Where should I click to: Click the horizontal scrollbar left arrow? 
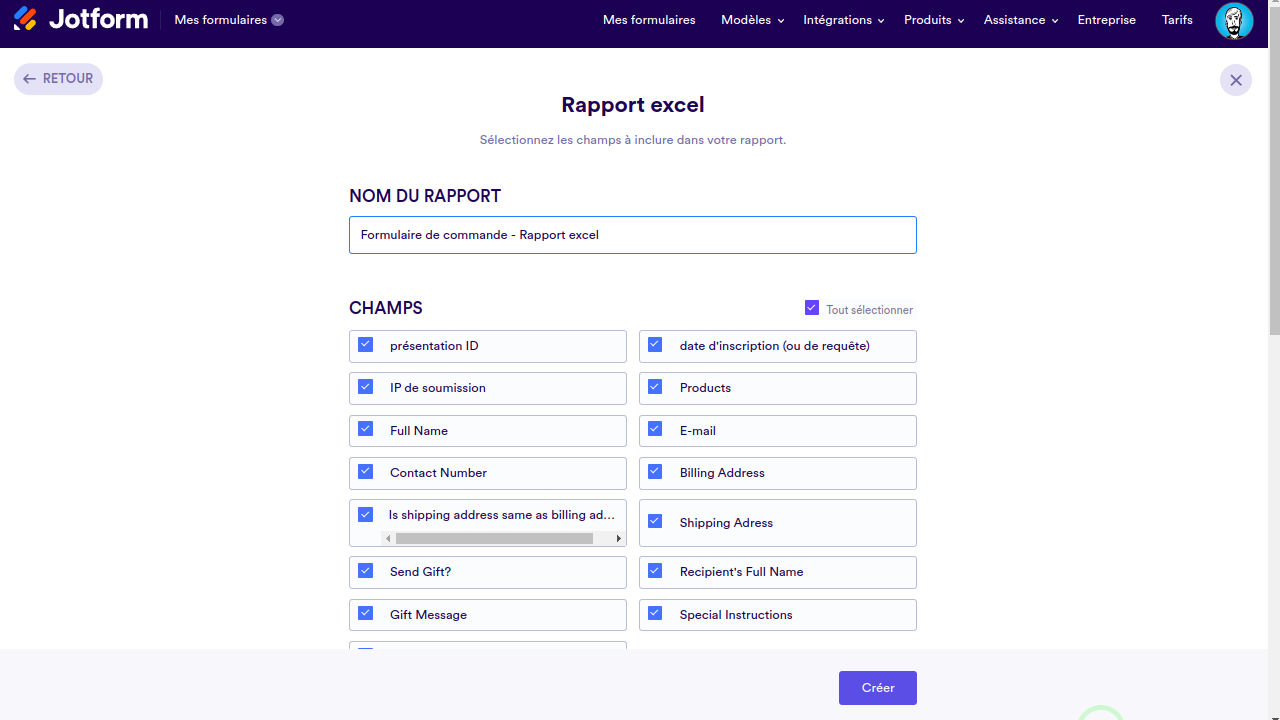click(x=388, y=538)
